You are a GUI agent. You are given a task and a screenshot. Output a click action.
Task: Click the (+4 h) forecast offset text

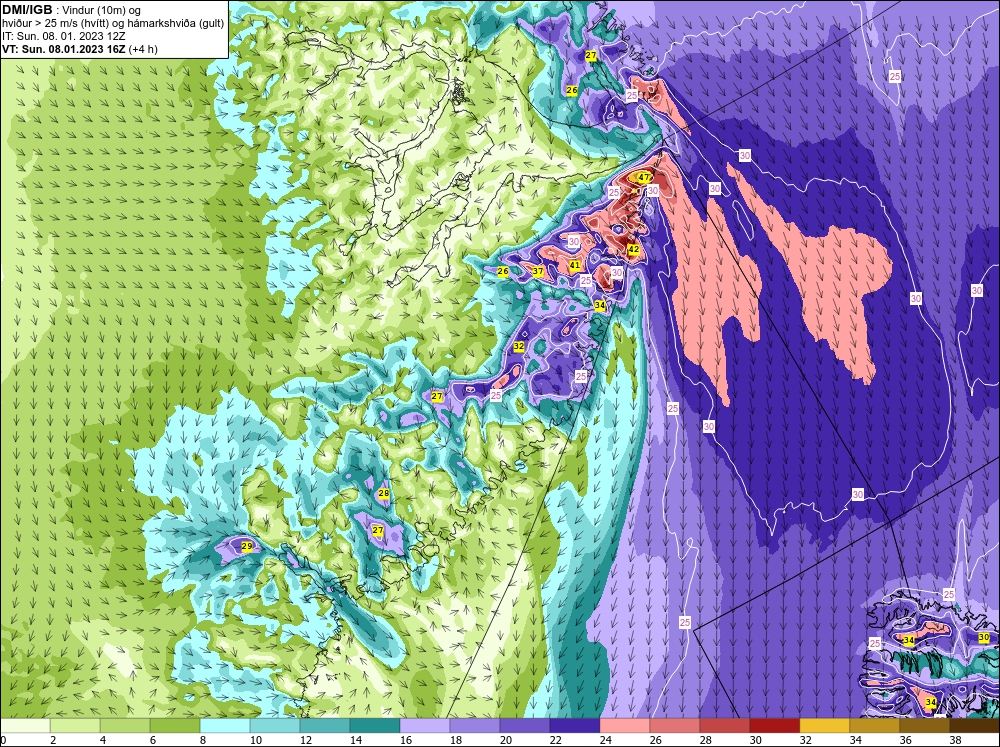pos(143,49)
